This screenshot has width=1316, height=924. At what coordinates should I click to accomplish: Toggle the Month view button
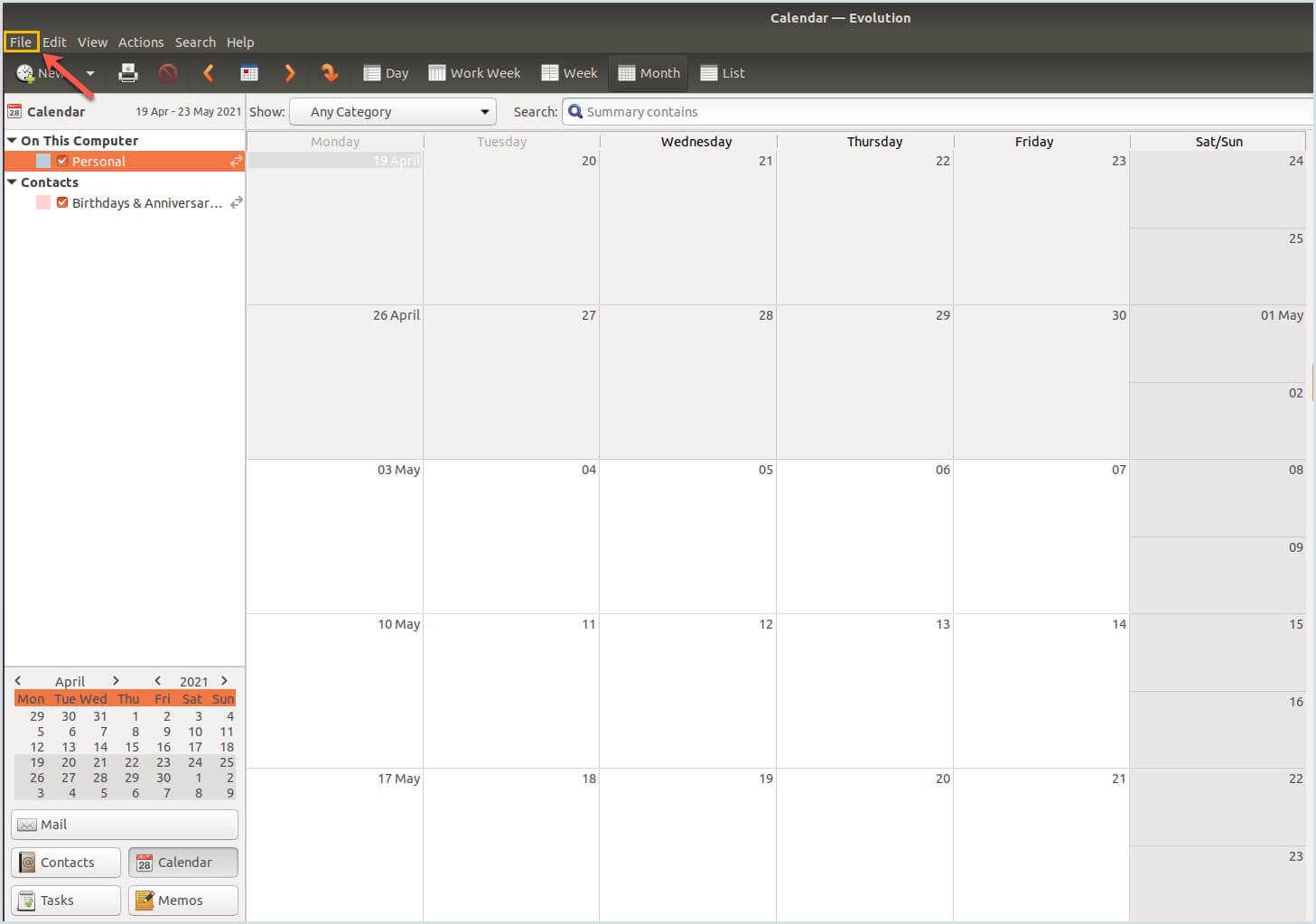point(649,73)
